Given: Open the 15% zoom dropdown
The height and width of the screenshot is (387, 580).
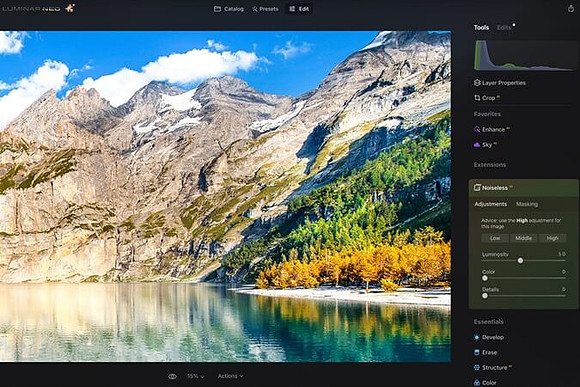Looking at the screenshot, I should pos(195,376).
